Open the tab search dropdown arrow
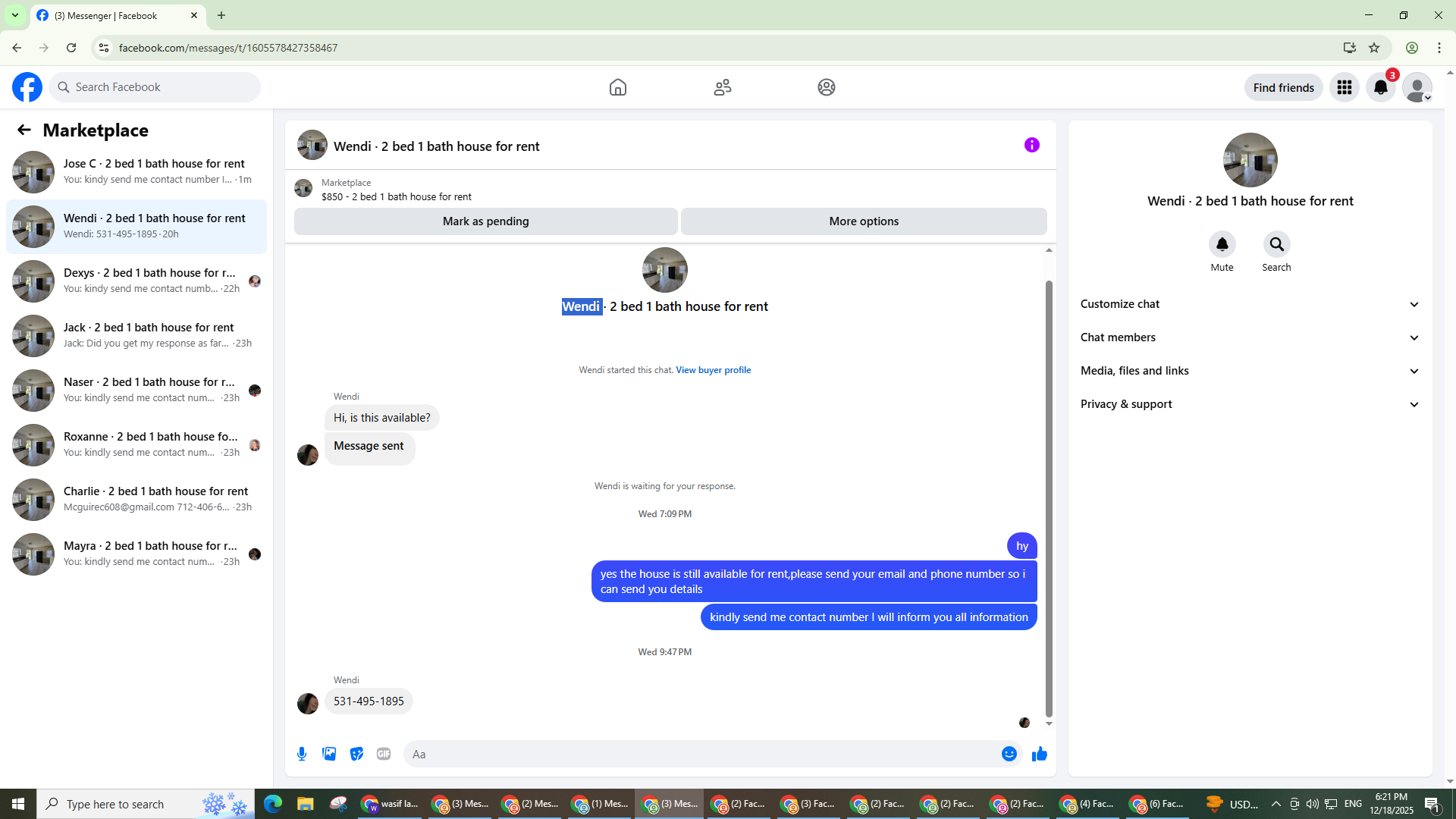The image size is (1456, 819). point(15,15)
